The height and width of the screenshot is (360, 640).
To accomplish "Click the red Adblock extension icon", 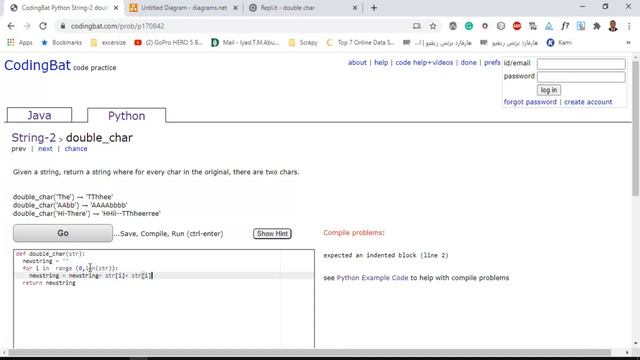I will click(x=517, y=26).
